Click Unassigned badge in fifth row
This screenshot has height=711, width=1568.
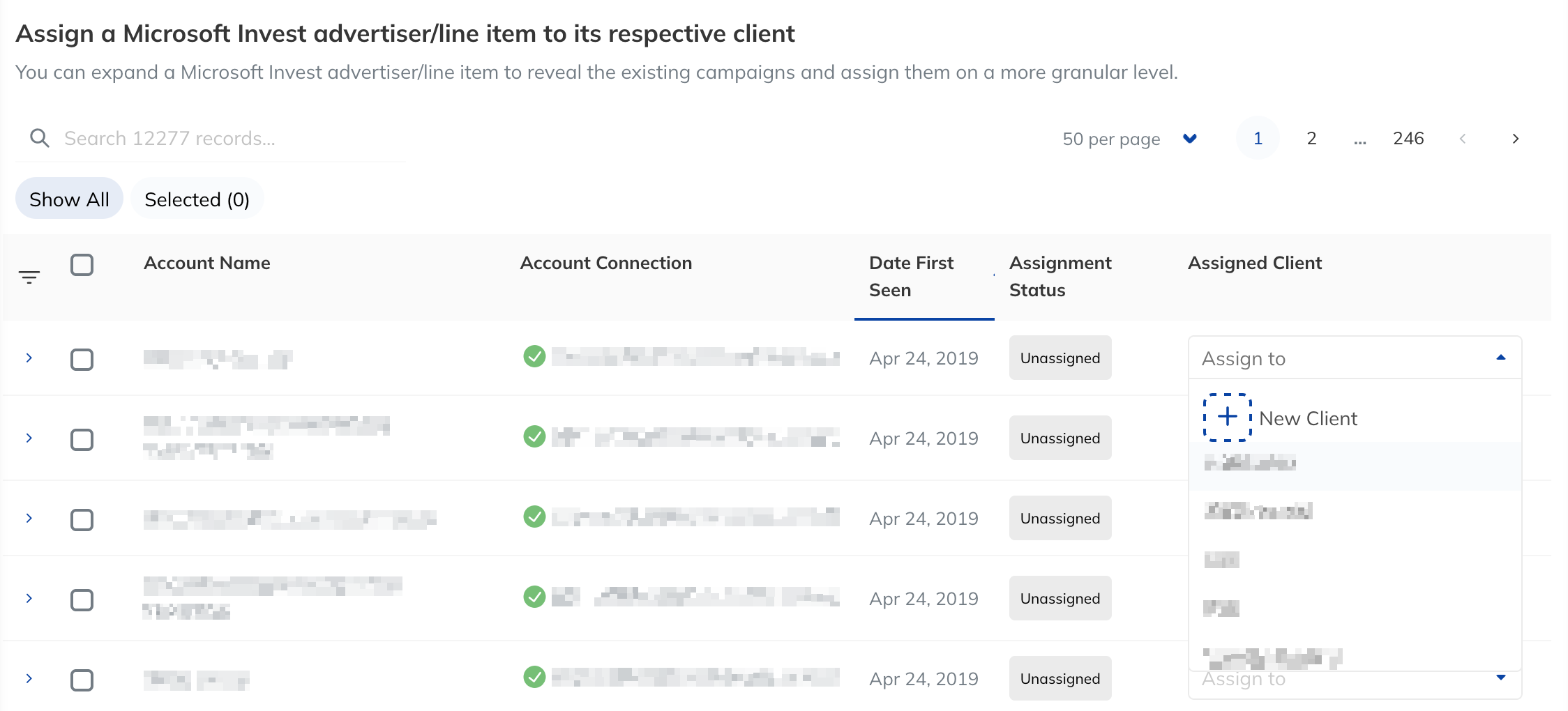pos(1060,678)
